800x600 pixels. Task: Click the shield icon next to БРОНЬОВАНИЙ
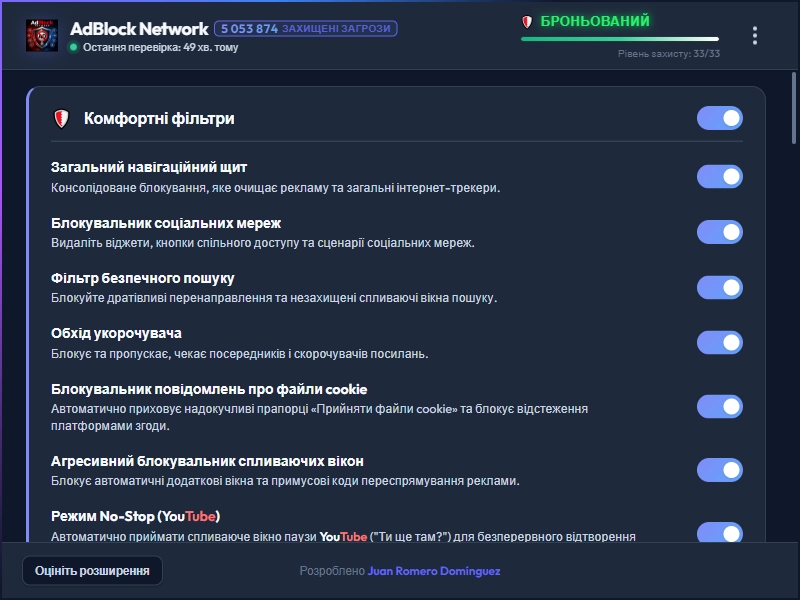[527, 21]
